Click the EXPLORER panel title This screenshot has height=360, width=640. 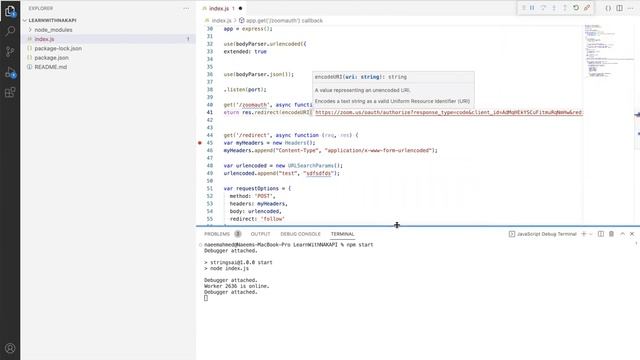click(x=41, y=8)
